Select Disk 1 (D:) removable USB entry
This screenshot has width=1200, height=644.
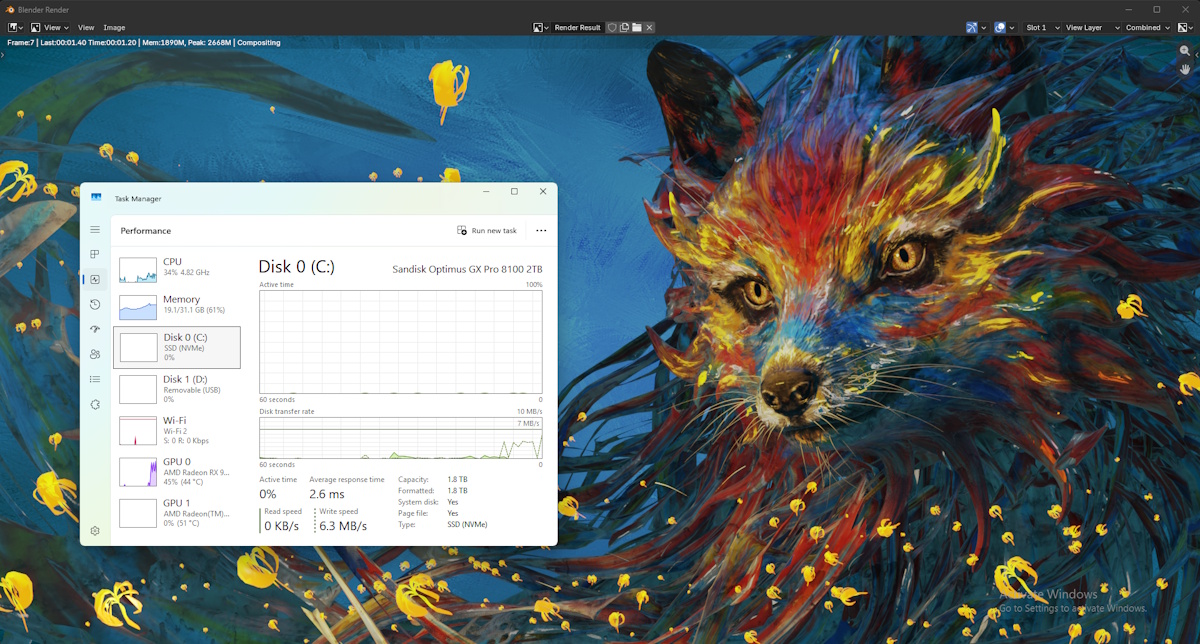[177, 388]
